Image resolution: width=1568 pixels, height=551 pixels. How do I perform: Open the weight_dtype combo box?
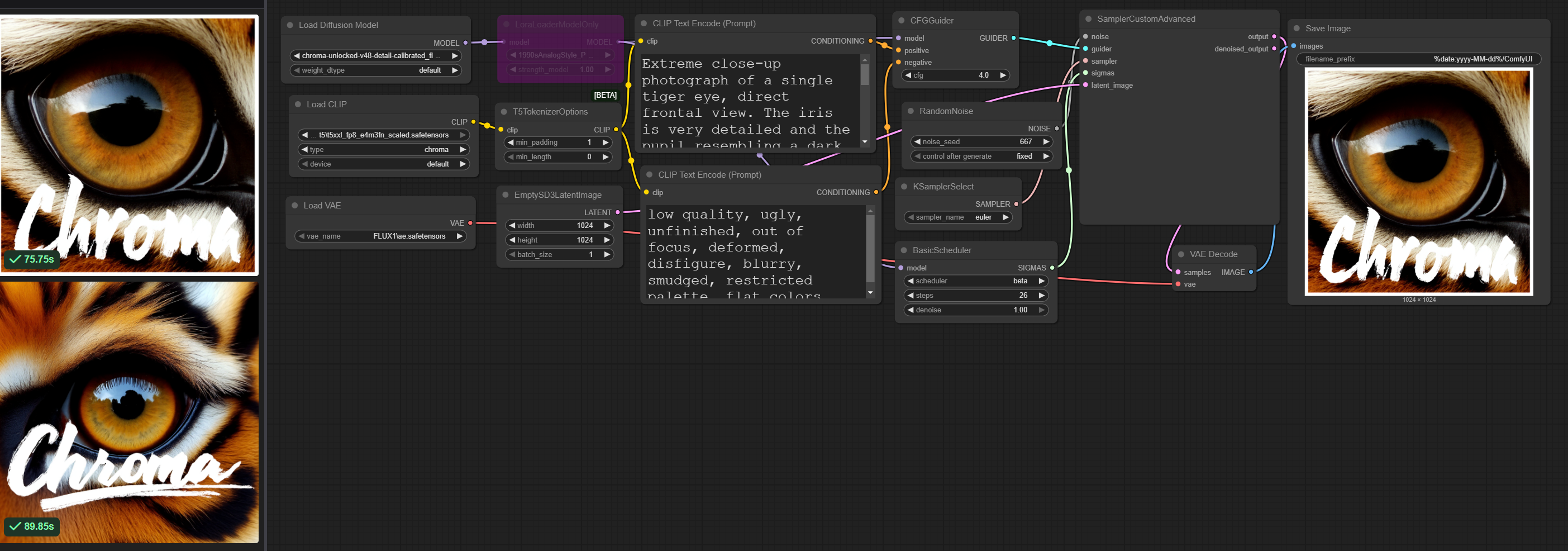(x=375, y=70)
